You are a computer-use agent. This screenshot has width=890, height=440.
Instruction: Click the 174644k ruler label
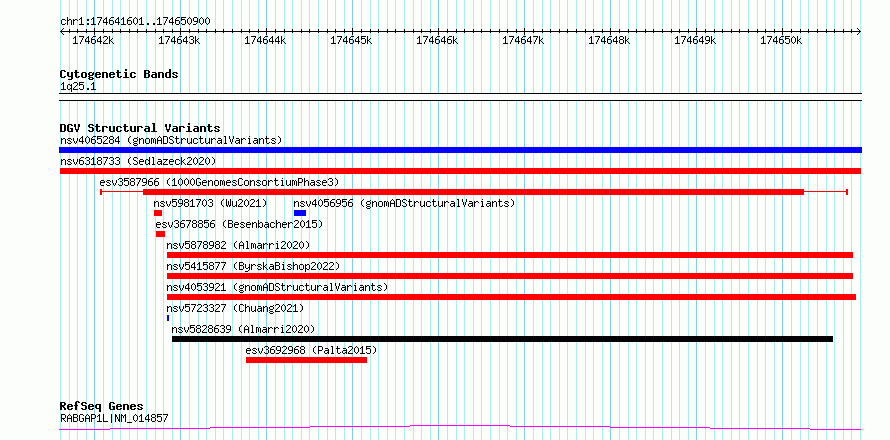(x=265, y=40)
